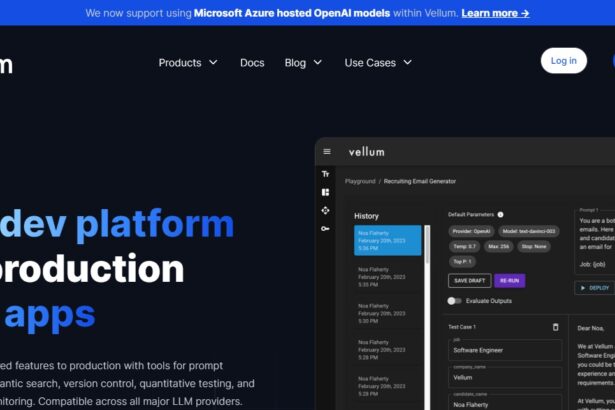Click the vellum logo in app header
Viewport: 615px width, 410px height.
click(367, 152)
